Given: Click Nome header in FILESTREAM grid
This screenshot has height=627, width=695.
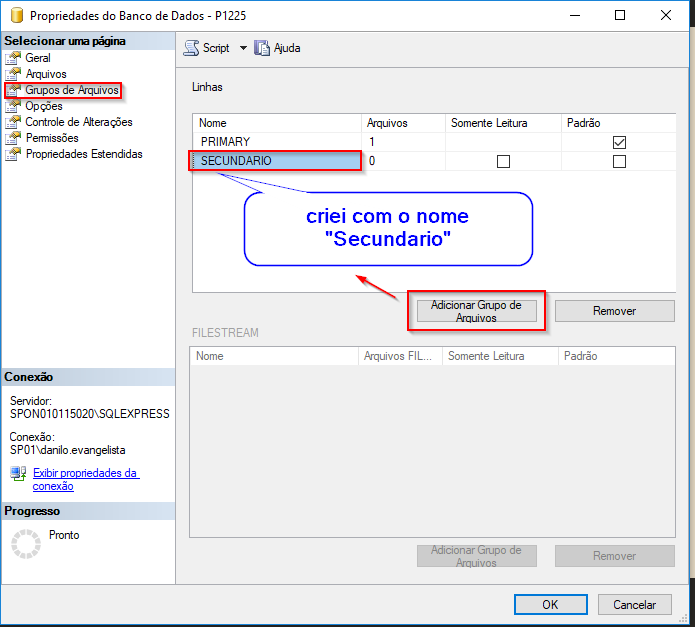Looking at the screenshot, I should [x=274, y=356].
